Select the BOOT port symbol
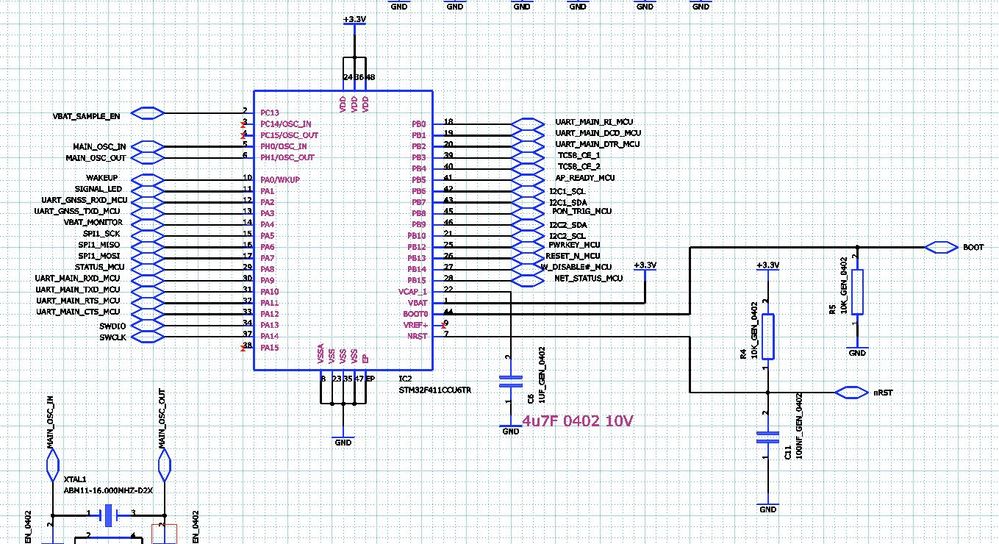Viewport: 999px width, 544px height. [941, 247]
